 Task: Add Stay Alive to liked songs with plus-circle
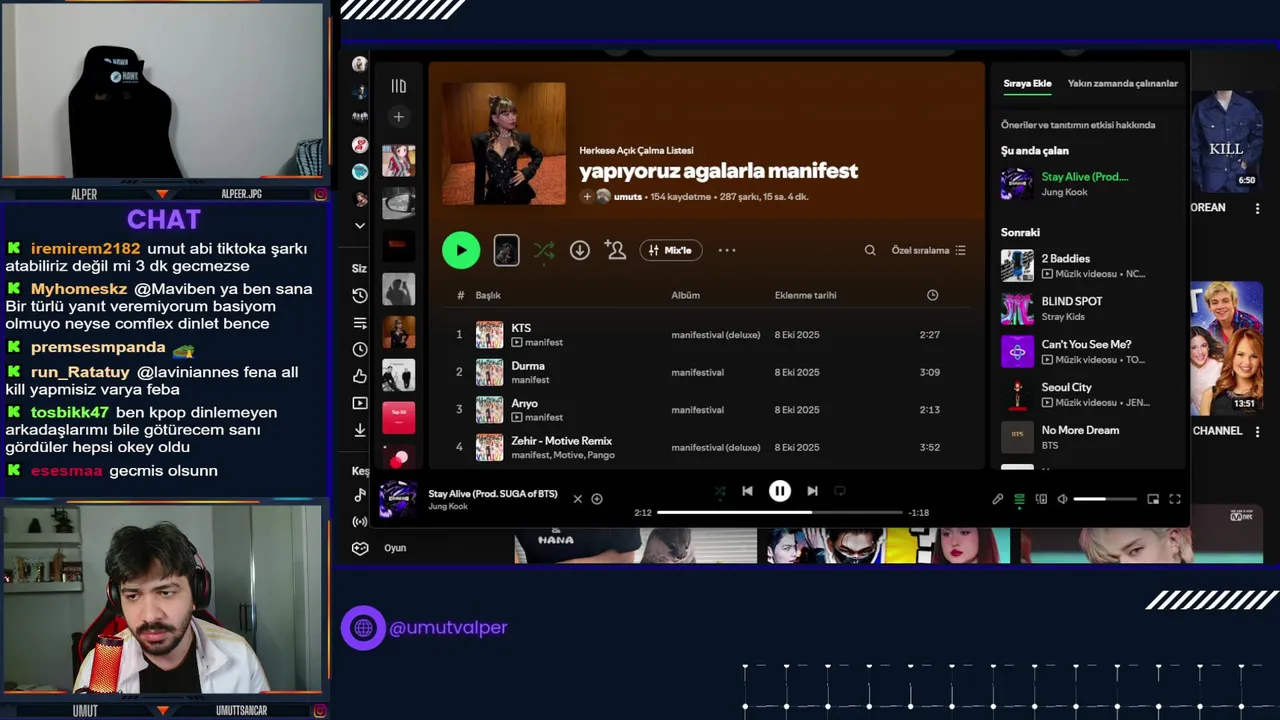(x=597, y=499)
